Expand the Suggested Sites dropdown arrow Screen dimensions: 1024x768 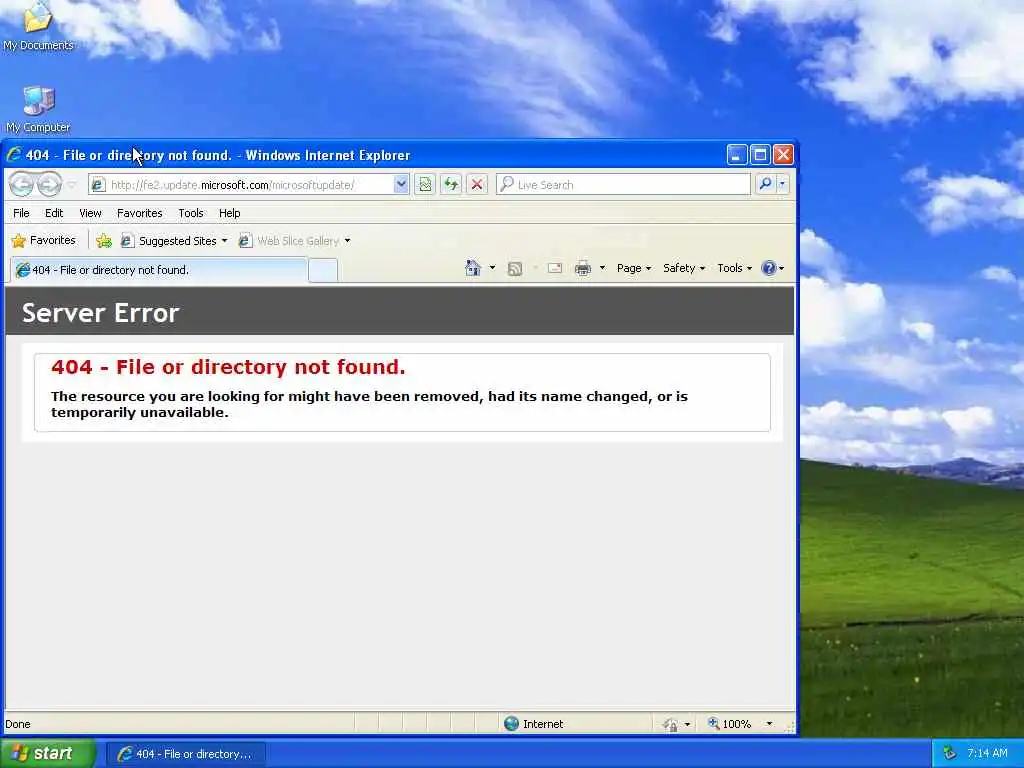click(225, 241)
